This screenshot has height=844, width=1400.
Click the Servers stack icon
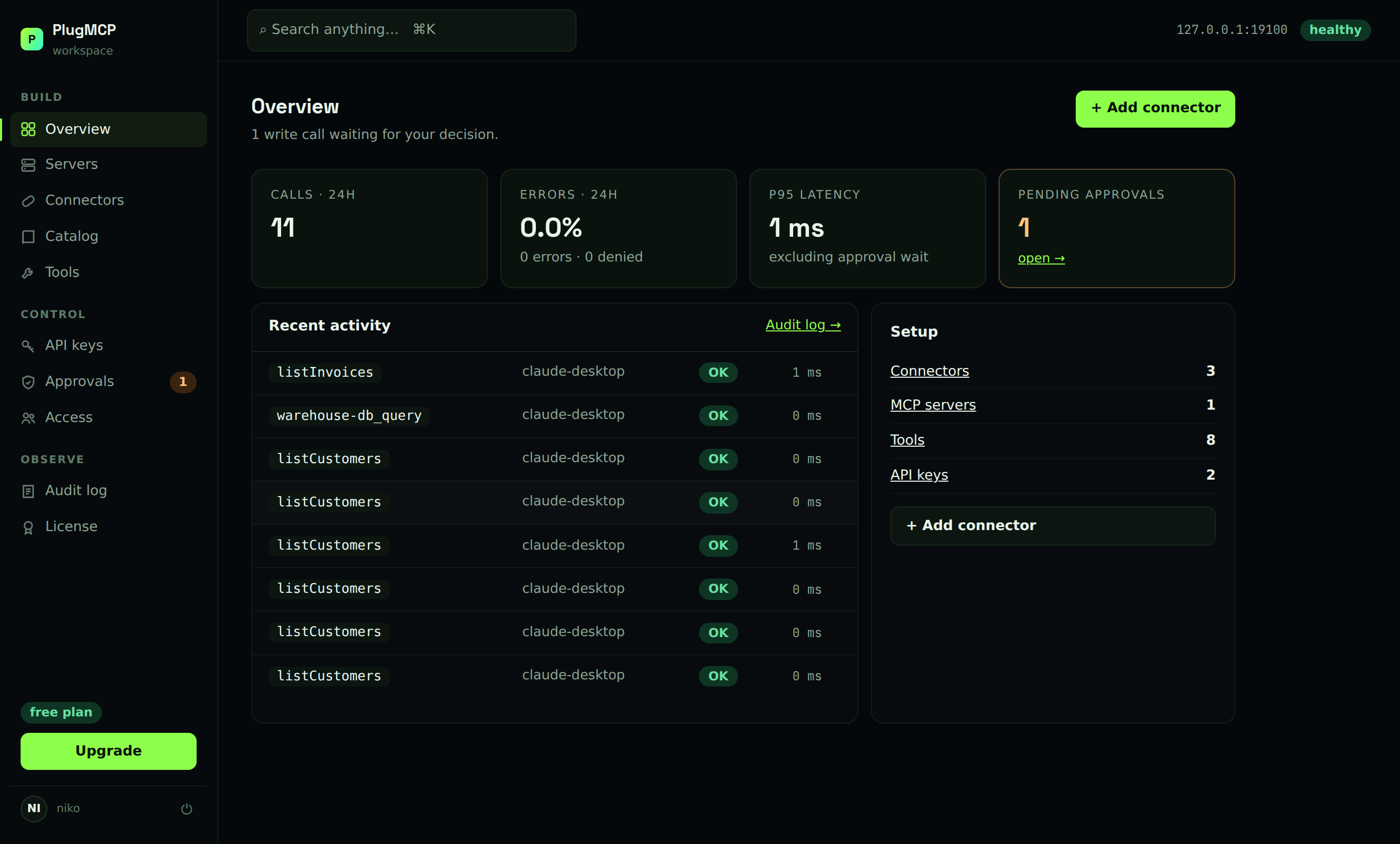(28, 165)
